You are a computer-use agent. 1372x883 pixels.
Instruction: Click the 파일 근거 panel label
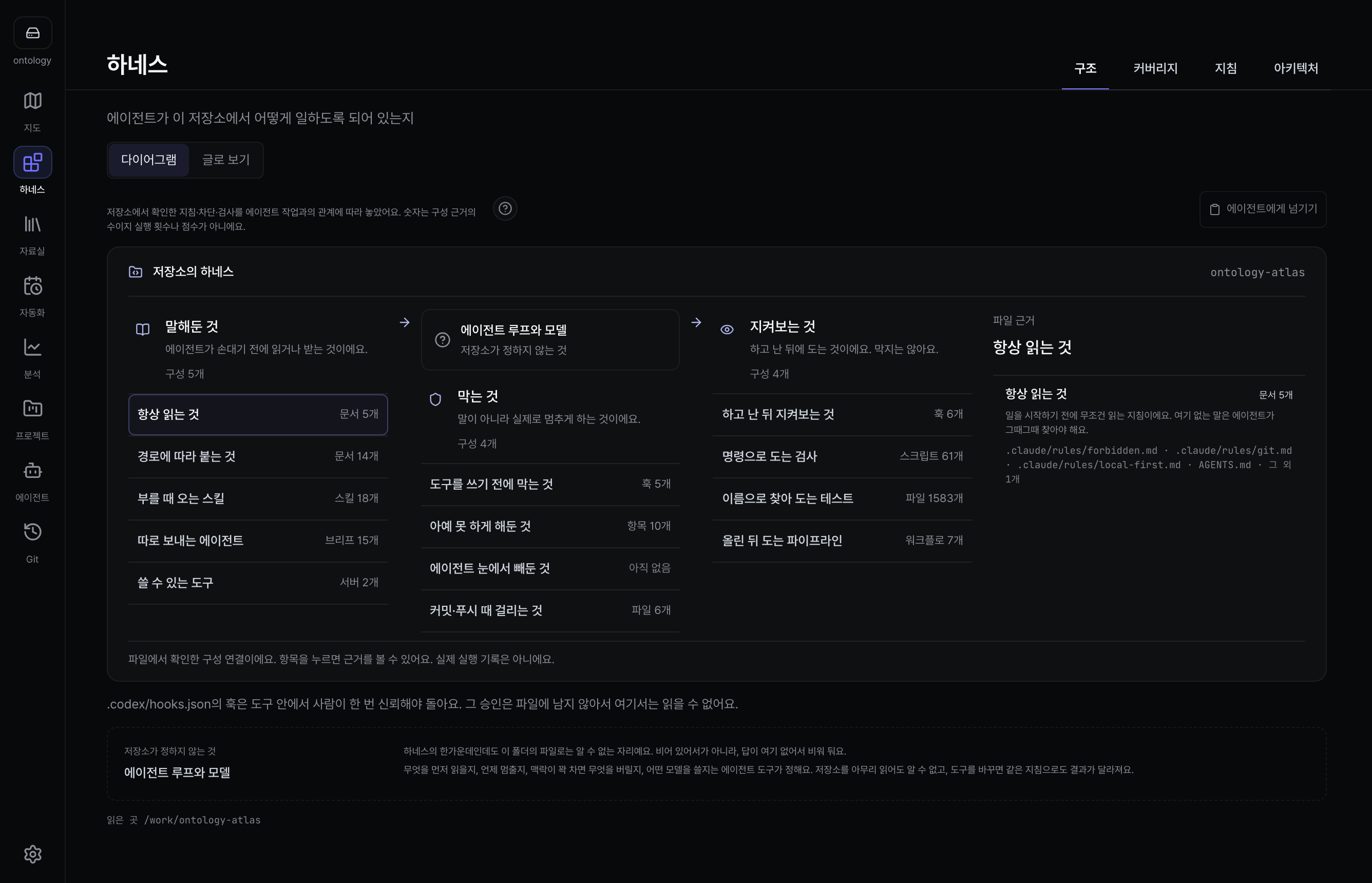(1014, 320)
